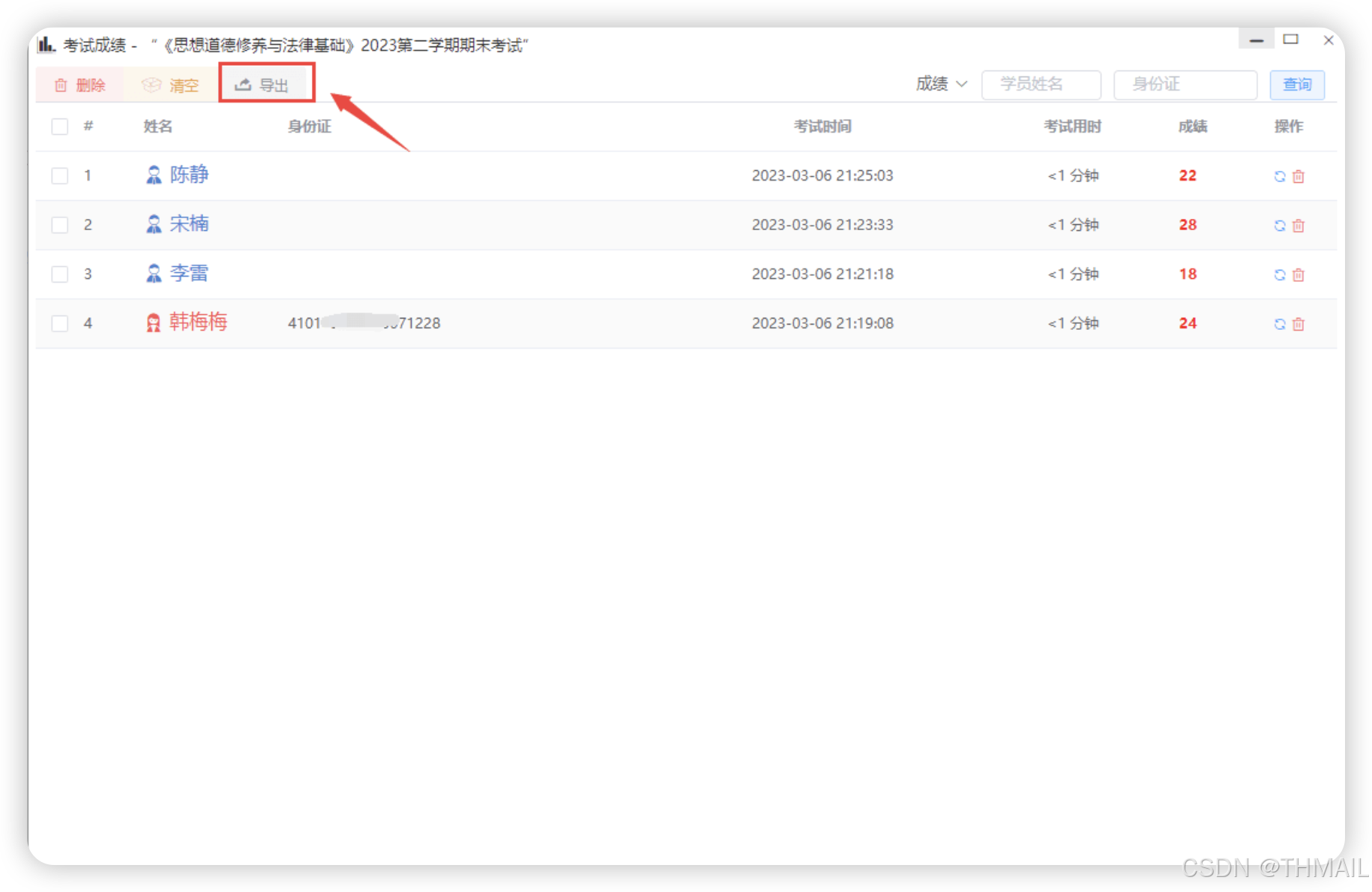1372x892 pixels.
Task: Click score 24 in 韩梅梅 row
Action: [1188, 323]
